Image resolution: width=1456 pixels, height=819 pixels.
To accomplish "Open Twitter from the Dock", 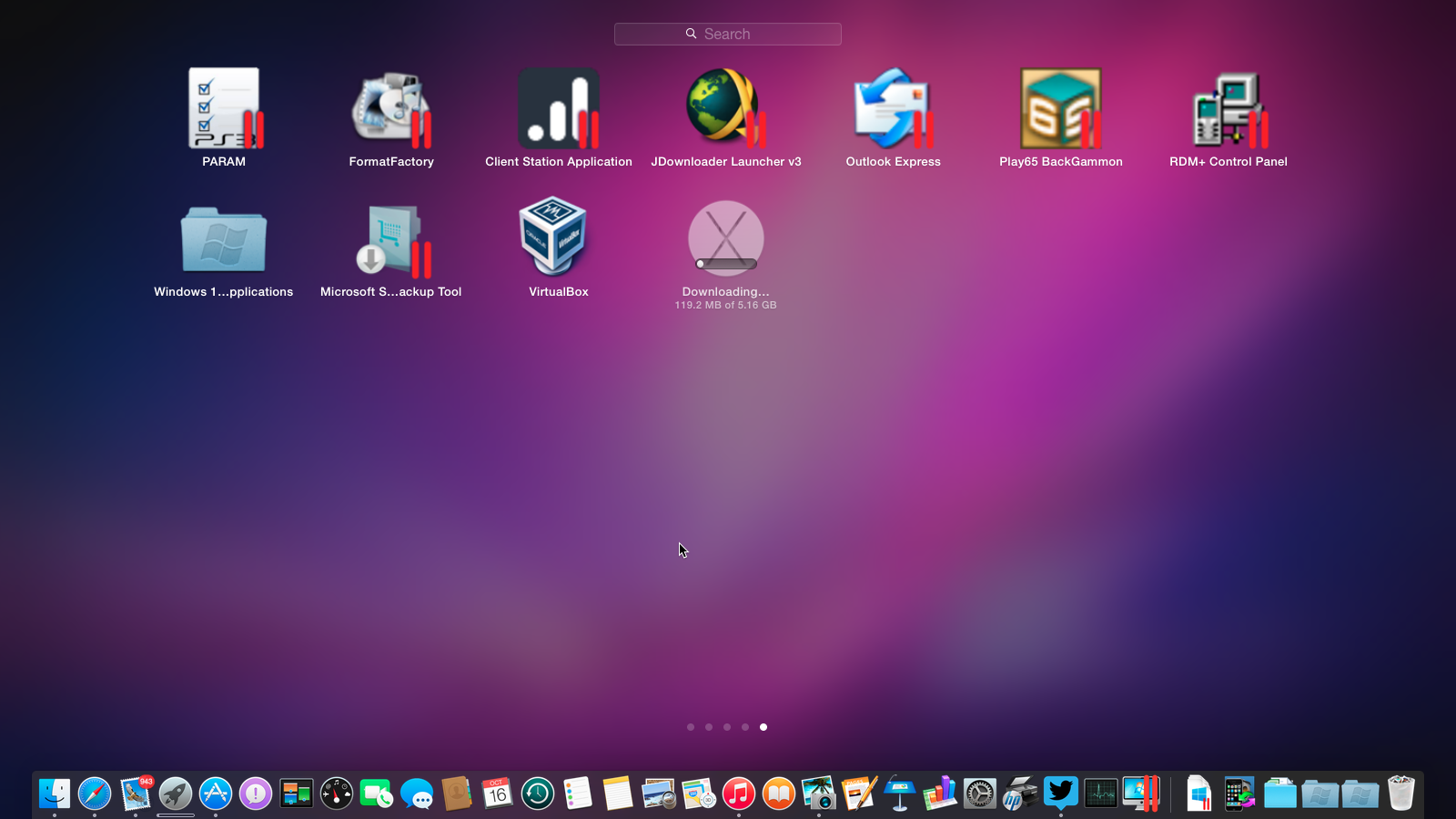I will point(1061,794).
